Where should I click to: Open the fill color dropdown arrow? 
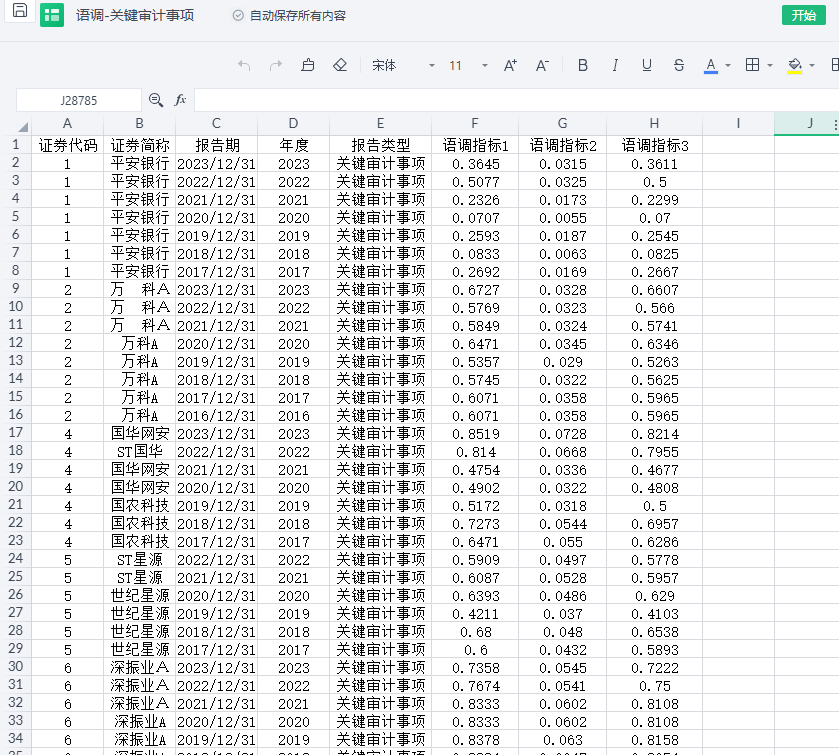(x=812, y=66)
